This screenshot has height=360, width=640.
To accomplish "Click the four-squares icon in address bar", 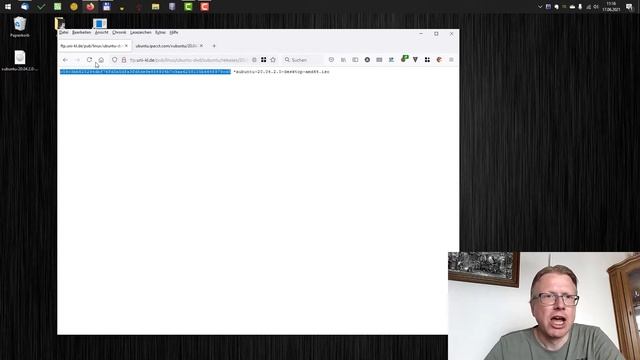I will 264,60.
